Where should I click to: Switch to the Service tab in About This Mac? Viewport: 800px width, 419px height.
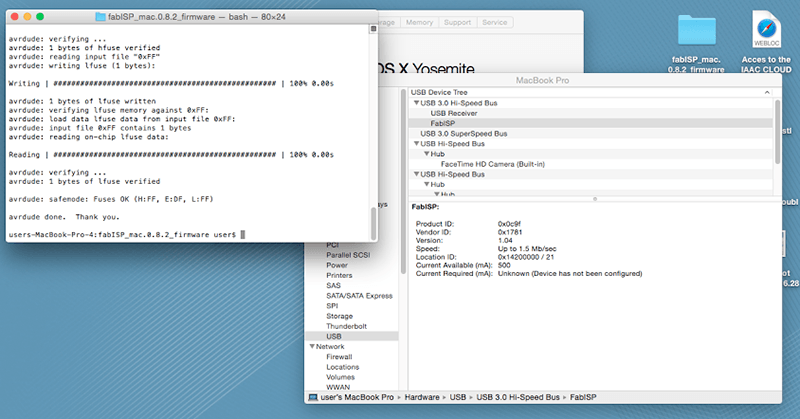[494, 22]
